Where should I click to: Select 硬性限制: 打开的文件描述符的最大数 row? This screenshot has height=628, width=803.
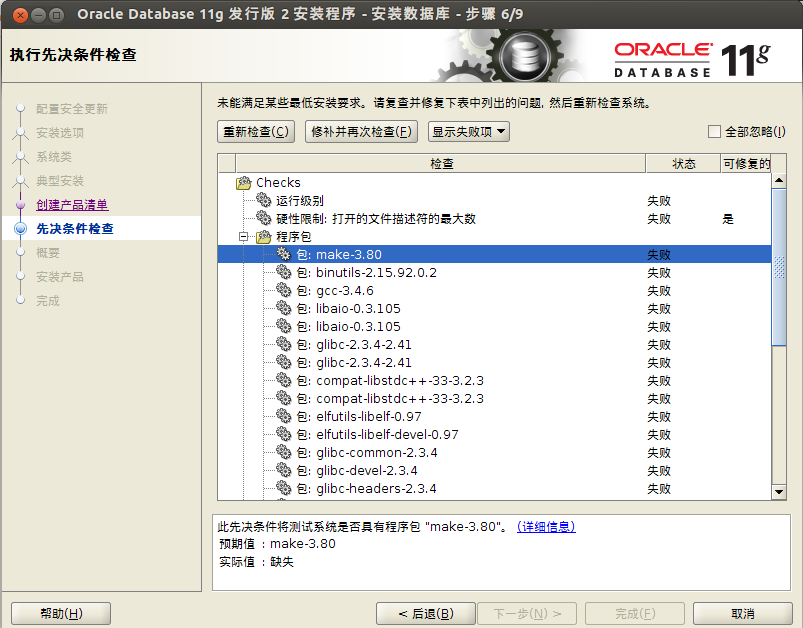pos(494,219)
